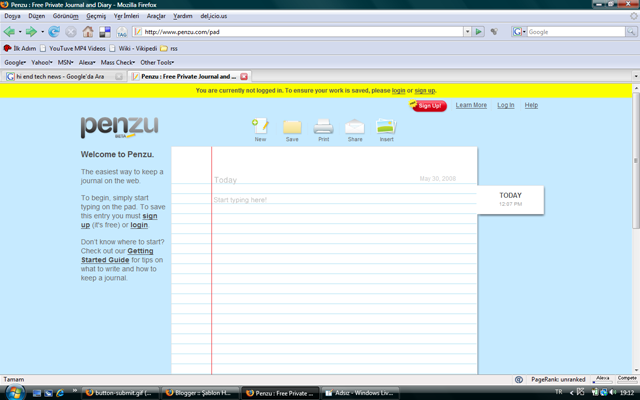
Task: Open the Wiki - Vikipedi bookmark
Action: pos(133,48)
